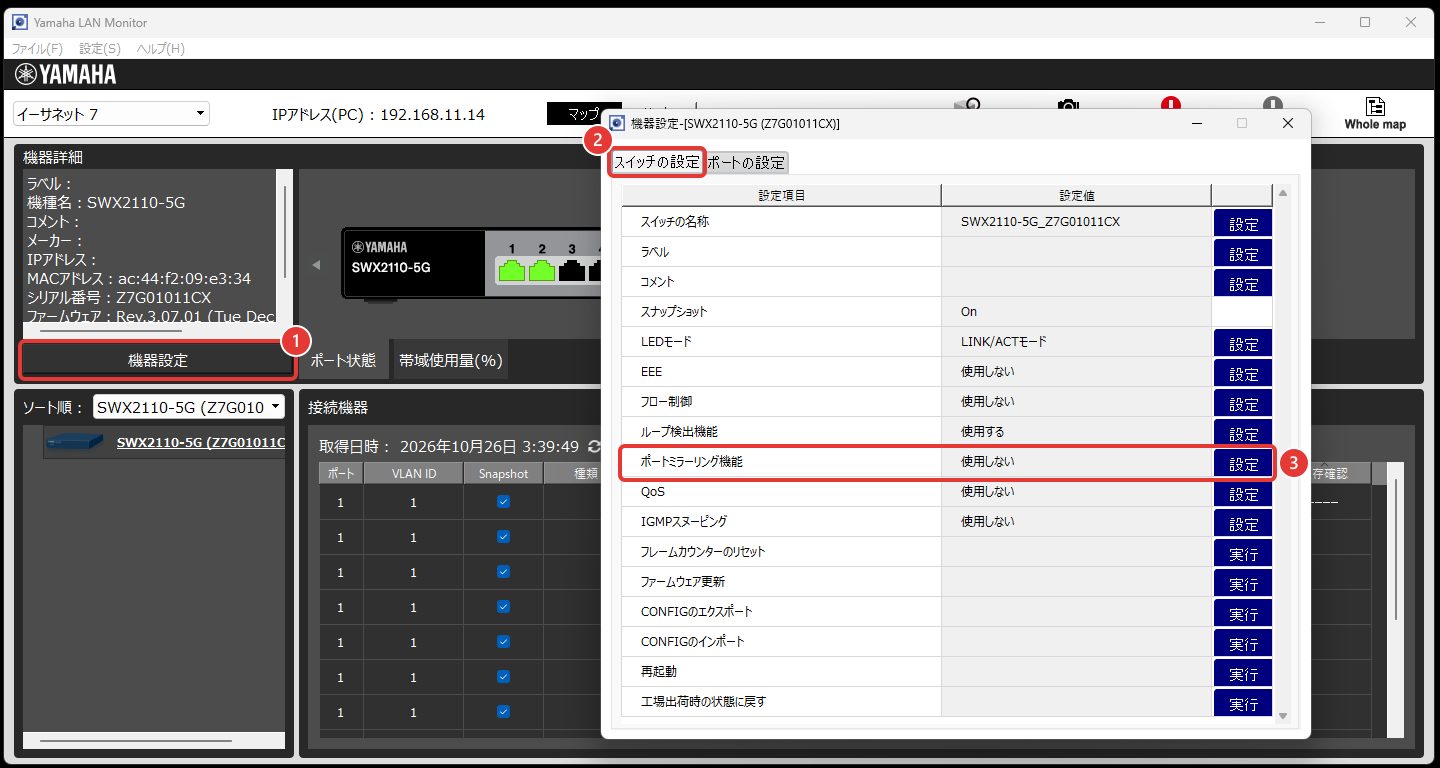The image size is (1440, 768).
Task: Click the LINK/ACTモード value cell
Action: coord(1077,342)
